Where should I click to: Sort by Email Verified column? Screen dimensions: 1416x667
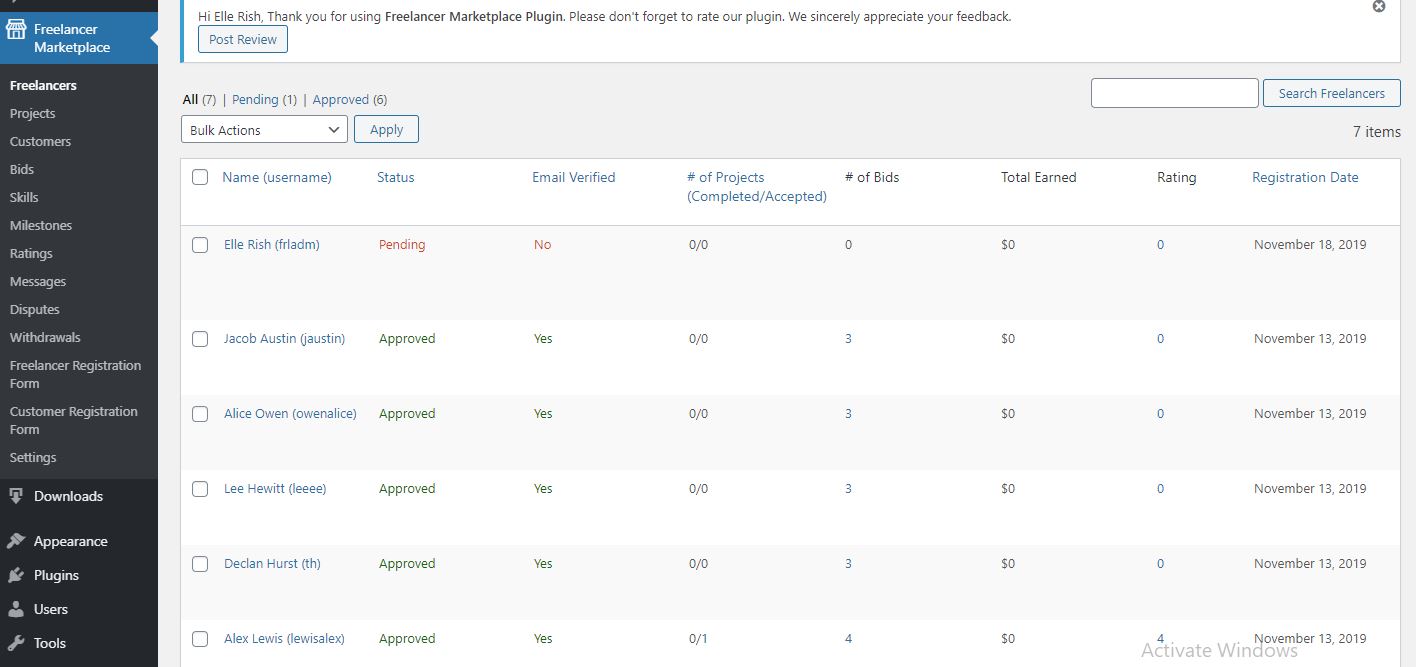tap(573, 177)
